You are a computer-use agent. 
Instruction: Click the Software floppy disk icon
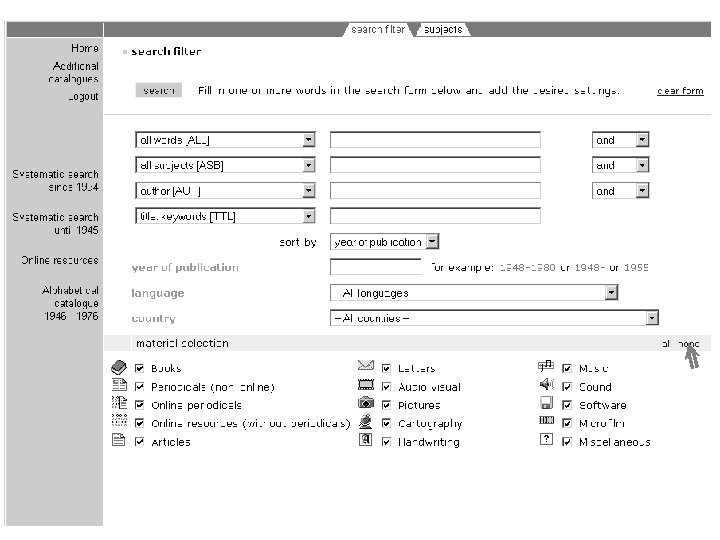[x=546, y=403]
